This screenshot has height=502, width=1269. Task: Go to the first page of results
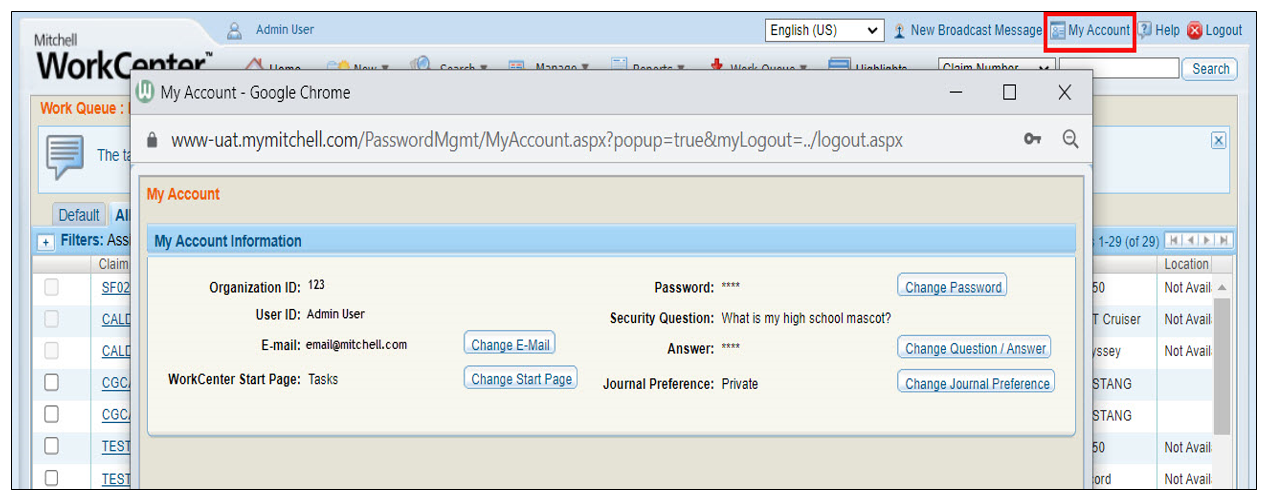[1175, 241]
